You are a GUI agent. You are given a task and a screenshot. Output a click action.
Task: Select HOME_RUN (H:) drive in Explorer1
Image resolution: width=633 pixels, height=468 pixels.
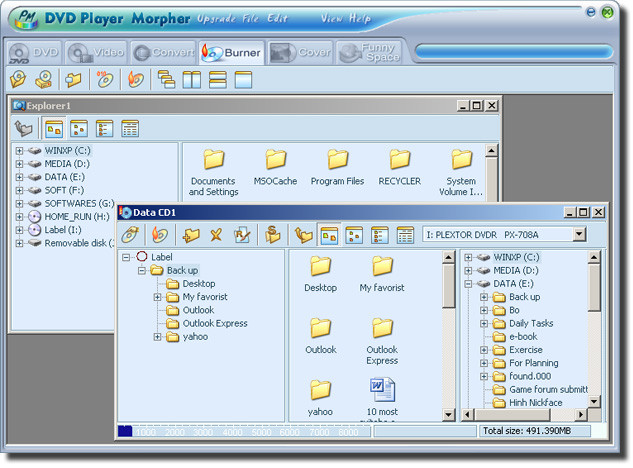click(x=77, y=217)
